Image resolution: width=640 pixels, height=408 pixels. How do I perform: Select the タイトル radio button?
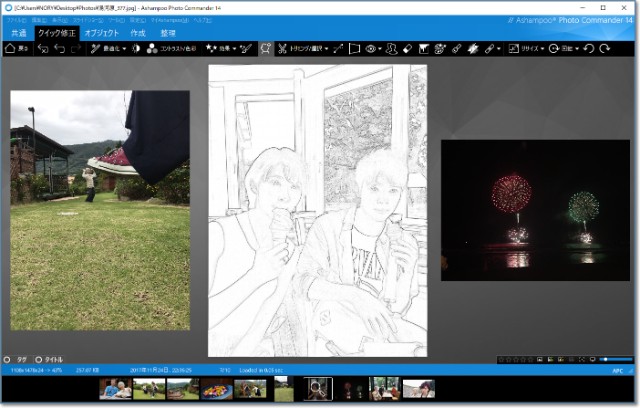[39, 359]
